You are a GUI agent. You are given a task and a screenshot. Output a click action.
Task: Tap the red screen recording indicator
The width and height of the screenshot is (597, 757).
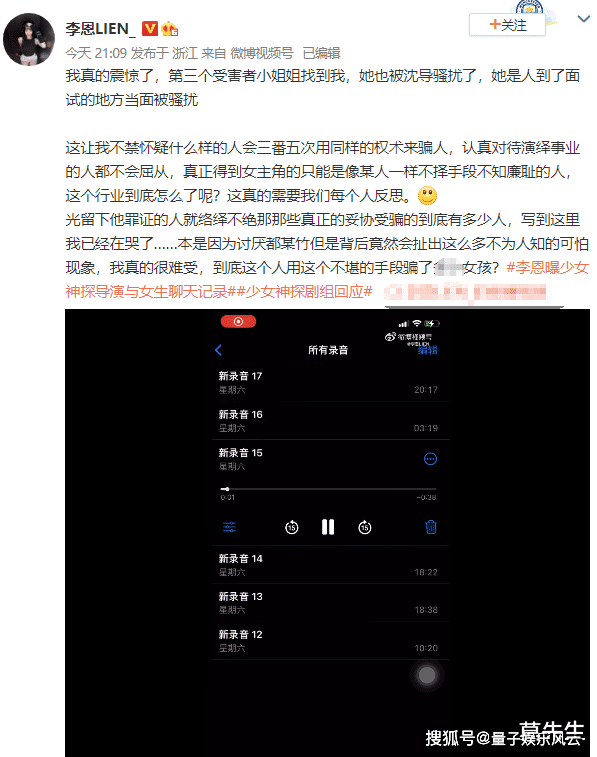click(x=238, y=322)
